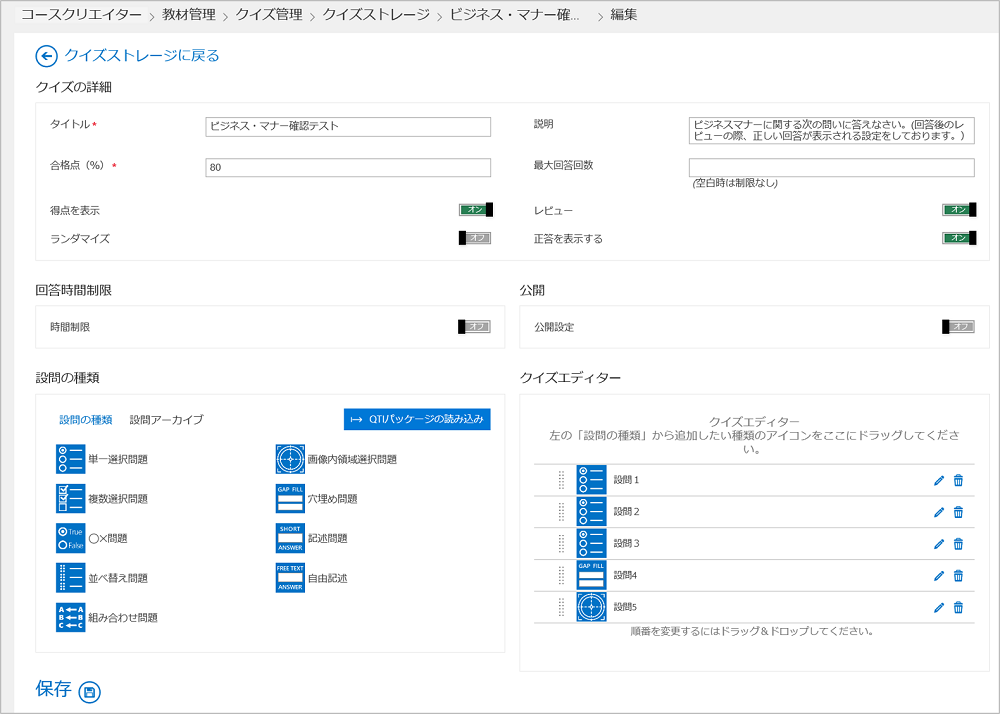
Task: Click the 組み合わせ問題 matching icon
Action: tap(71, 617)
